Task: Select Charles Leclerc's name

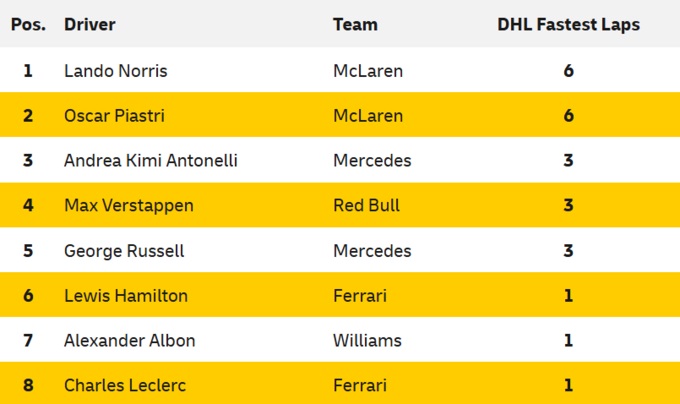Action: [125, 385]
